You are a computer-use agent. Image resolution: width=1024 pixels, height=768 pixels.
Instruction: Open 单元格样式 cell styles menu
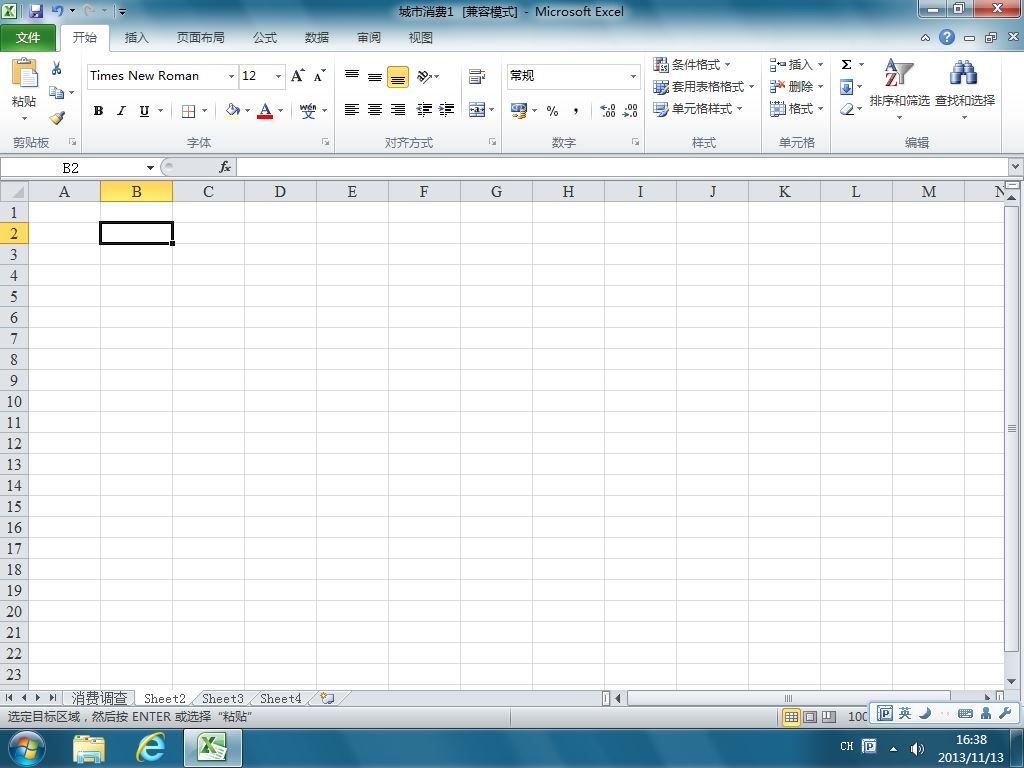tap(698, 109)
